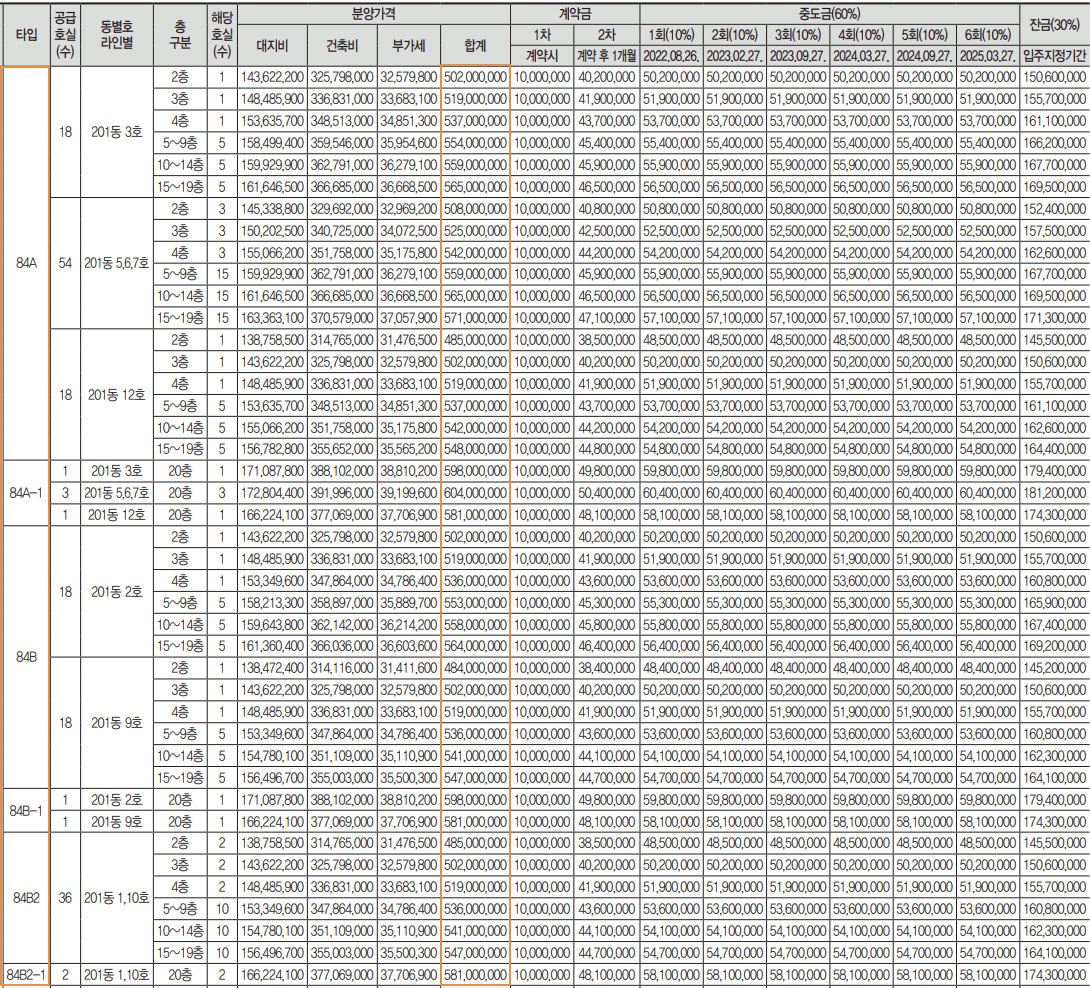Click the 558,000,000 total cell

click(x=475, y=624)
